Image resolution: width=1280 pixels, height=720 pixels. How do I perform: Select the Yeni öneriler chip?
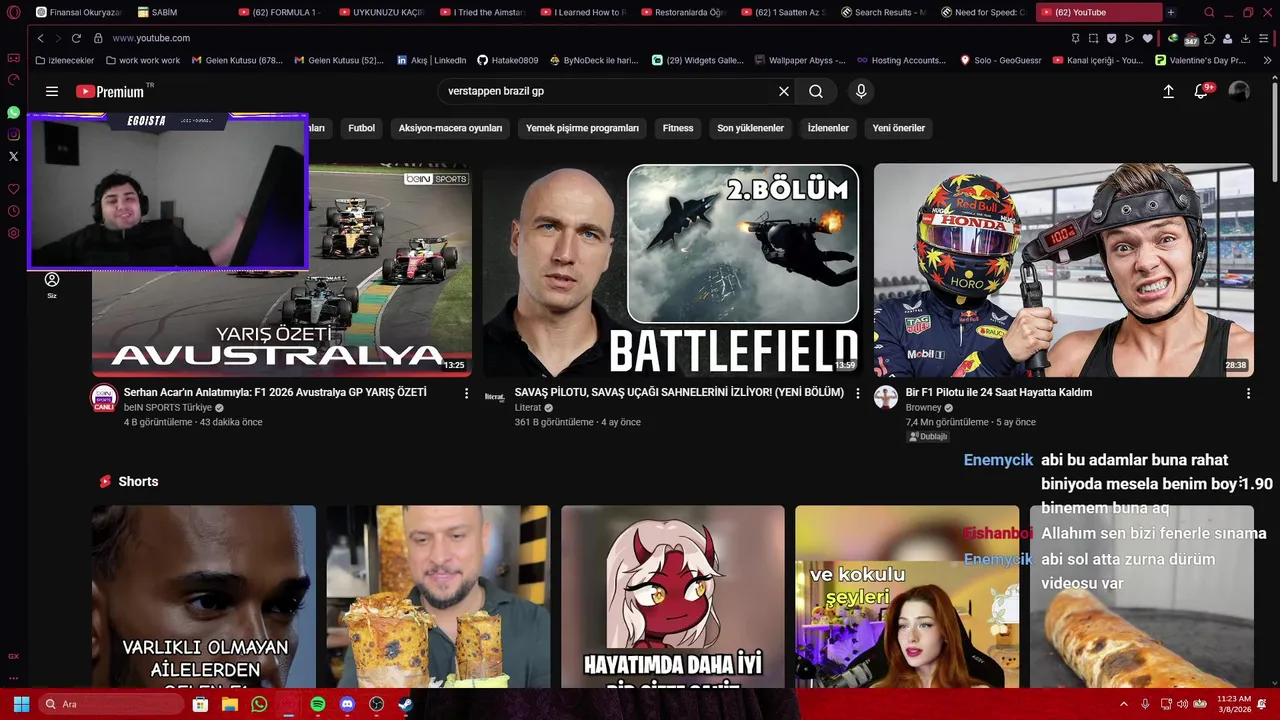[x=898, y=128]
